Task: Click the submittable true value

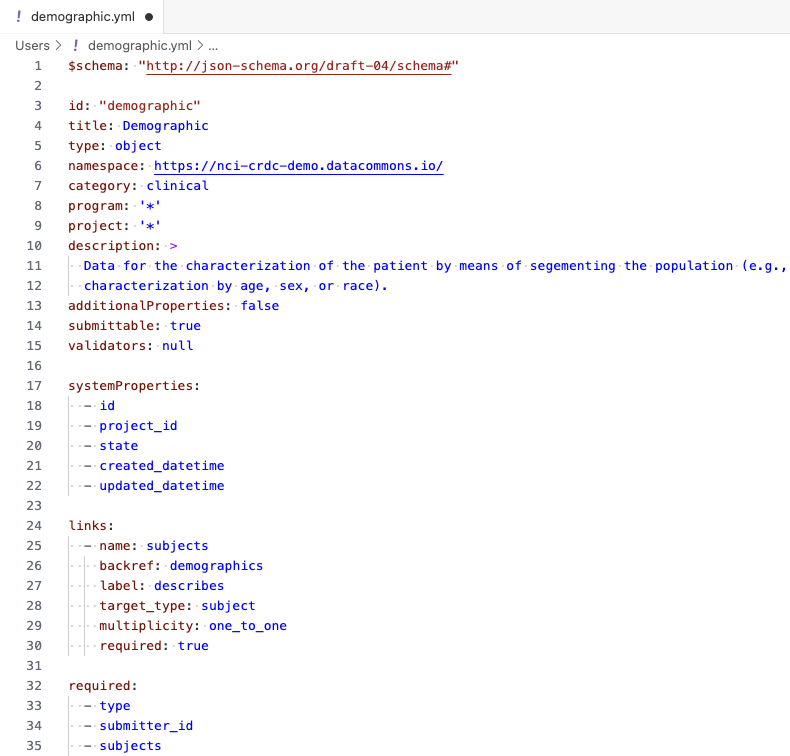Action: pos(185,326)
